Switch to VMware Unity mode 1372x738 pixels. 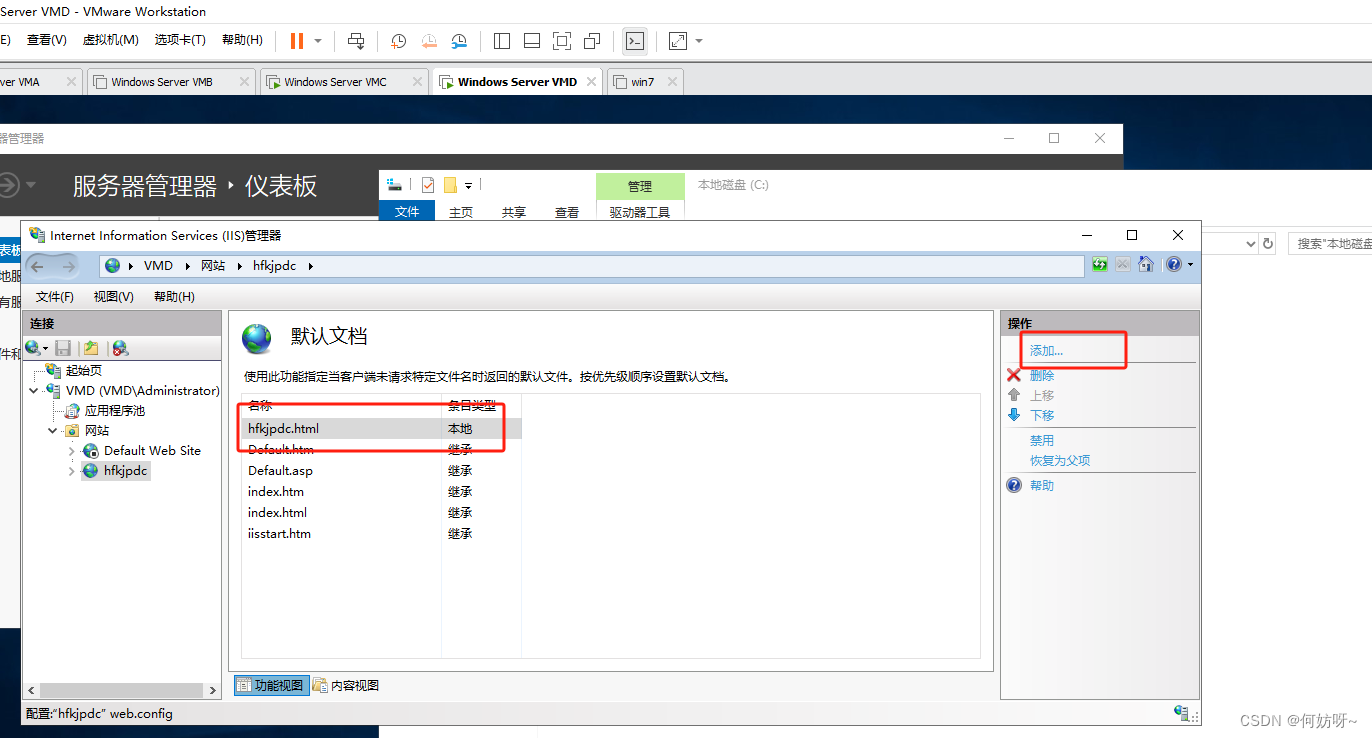592,41
